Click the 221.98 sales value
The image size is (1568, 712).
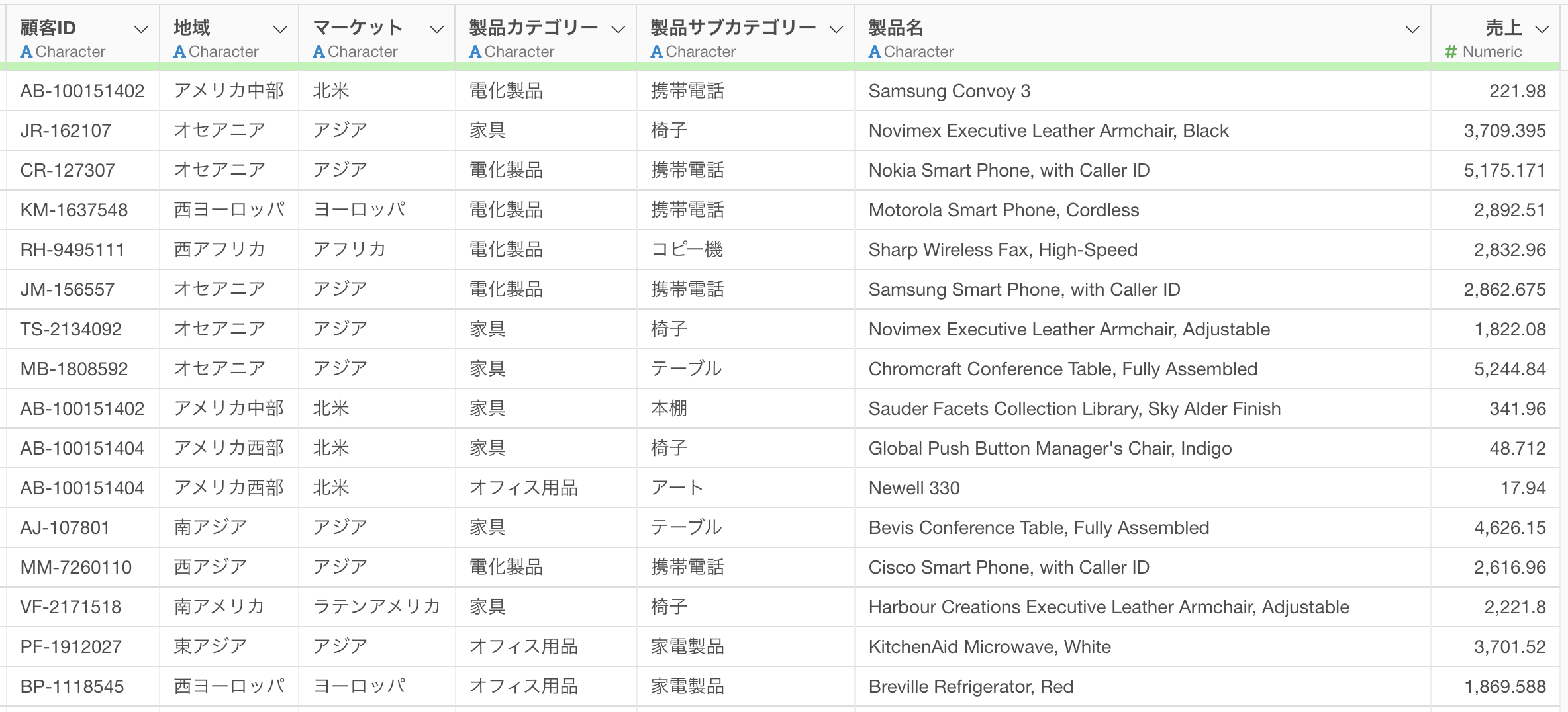pyautogui.click(x=1518, y=91)
